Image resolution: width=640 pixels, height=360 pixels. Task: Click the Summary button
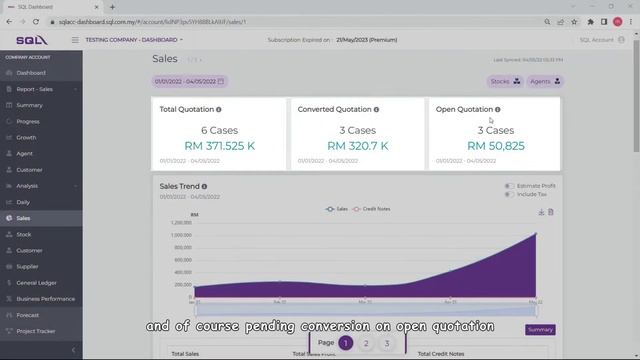(540, 330)
